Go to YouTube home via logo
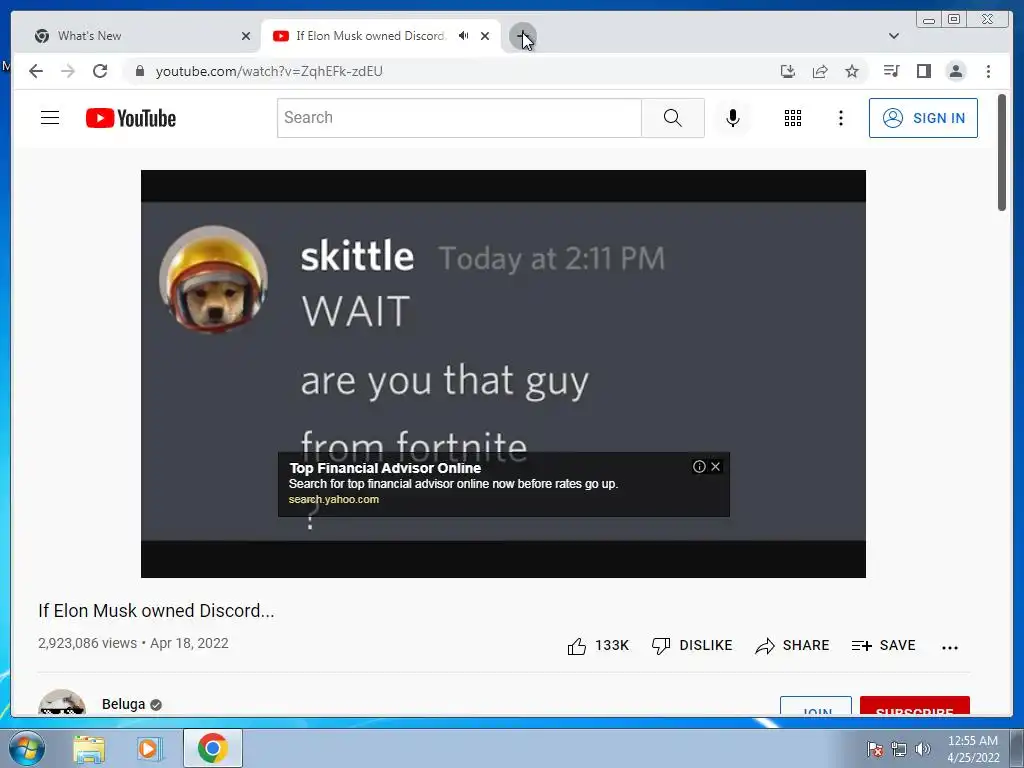Image resolution: width=1024 pixels, height=768 pixels. point(131,118)
